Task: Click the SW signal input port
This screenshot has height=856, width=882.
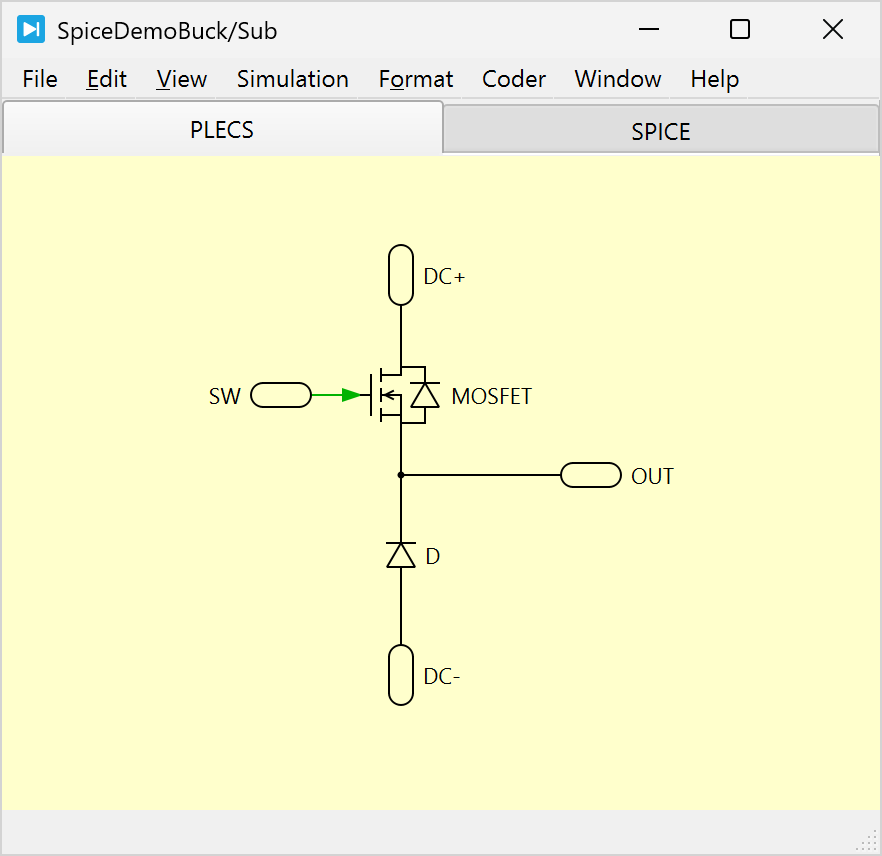Action: click(281, 395)
